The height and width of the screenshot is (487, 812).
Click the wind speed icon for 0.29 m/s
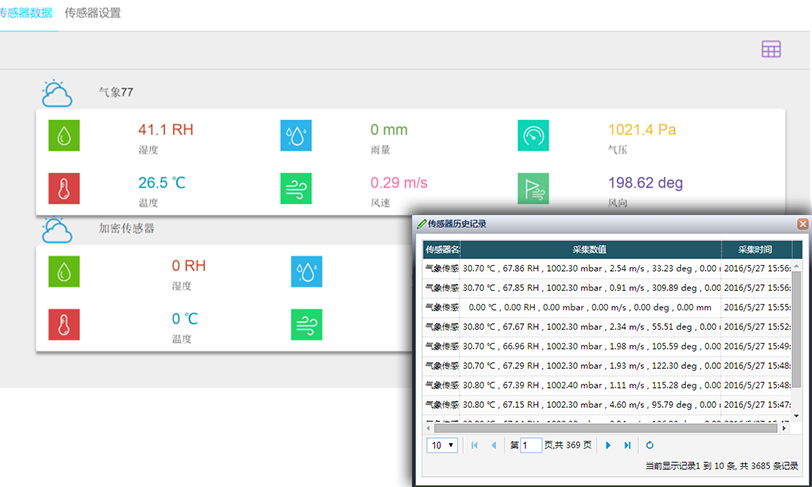296,188
